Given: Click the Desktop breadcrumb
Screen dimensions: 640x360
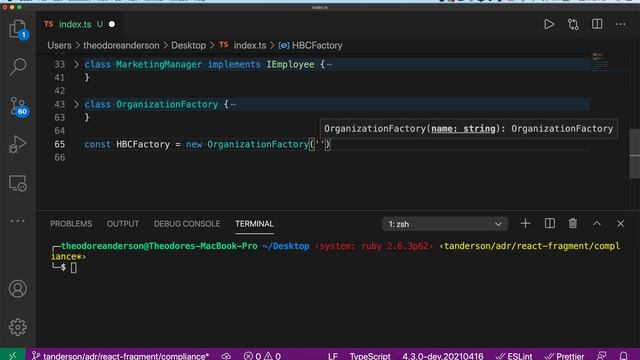Looking at the screenshot, I should [x=188, y=45].
